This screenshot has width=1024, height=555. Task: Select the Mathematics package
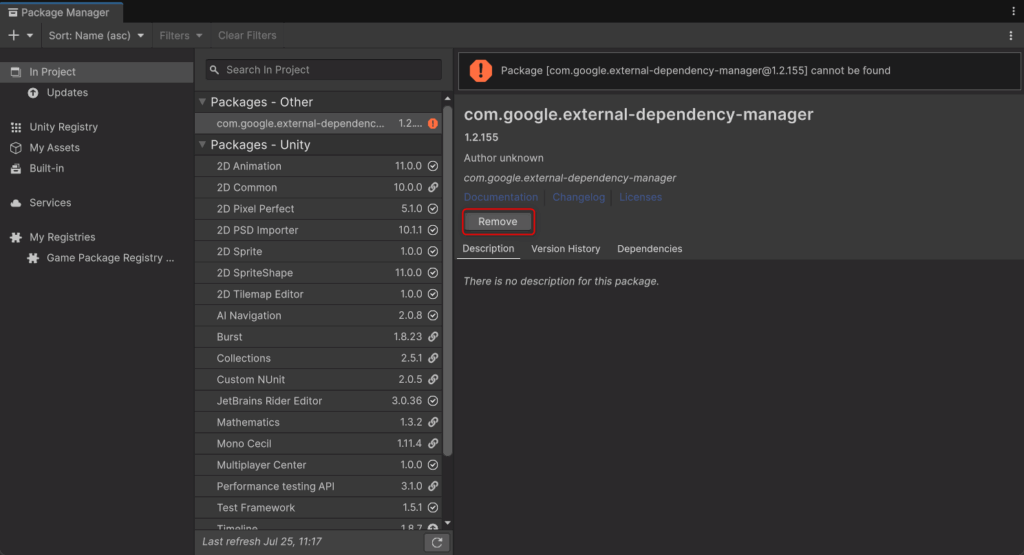click(x=319, y=422)
